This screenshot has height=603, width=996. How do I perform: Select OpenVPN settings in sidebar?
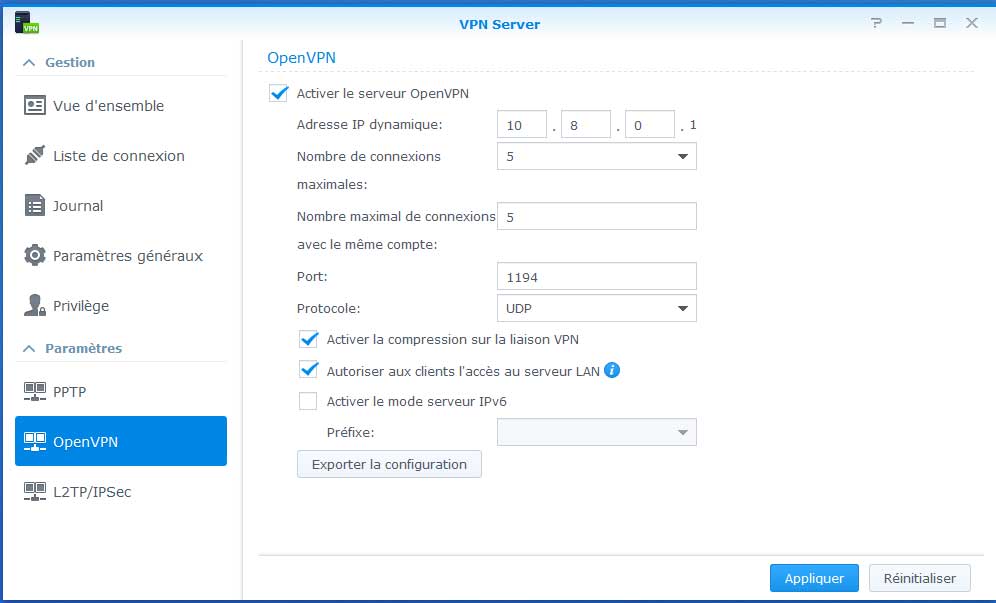(121, 441)
